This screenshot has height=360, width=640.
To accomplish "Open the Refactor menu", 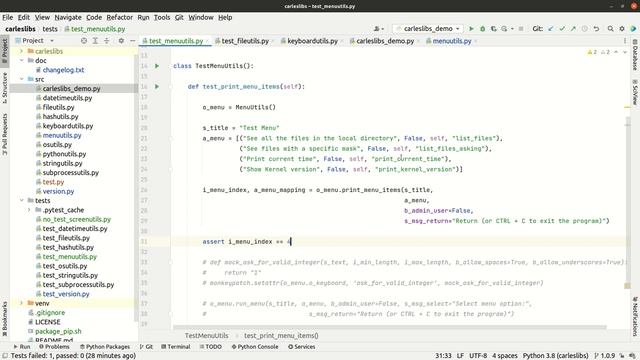I will tap(120, 17).
